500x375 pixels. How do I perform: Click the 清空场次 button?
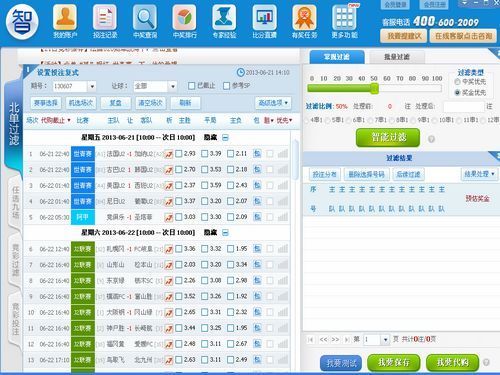tap(150, 103)
